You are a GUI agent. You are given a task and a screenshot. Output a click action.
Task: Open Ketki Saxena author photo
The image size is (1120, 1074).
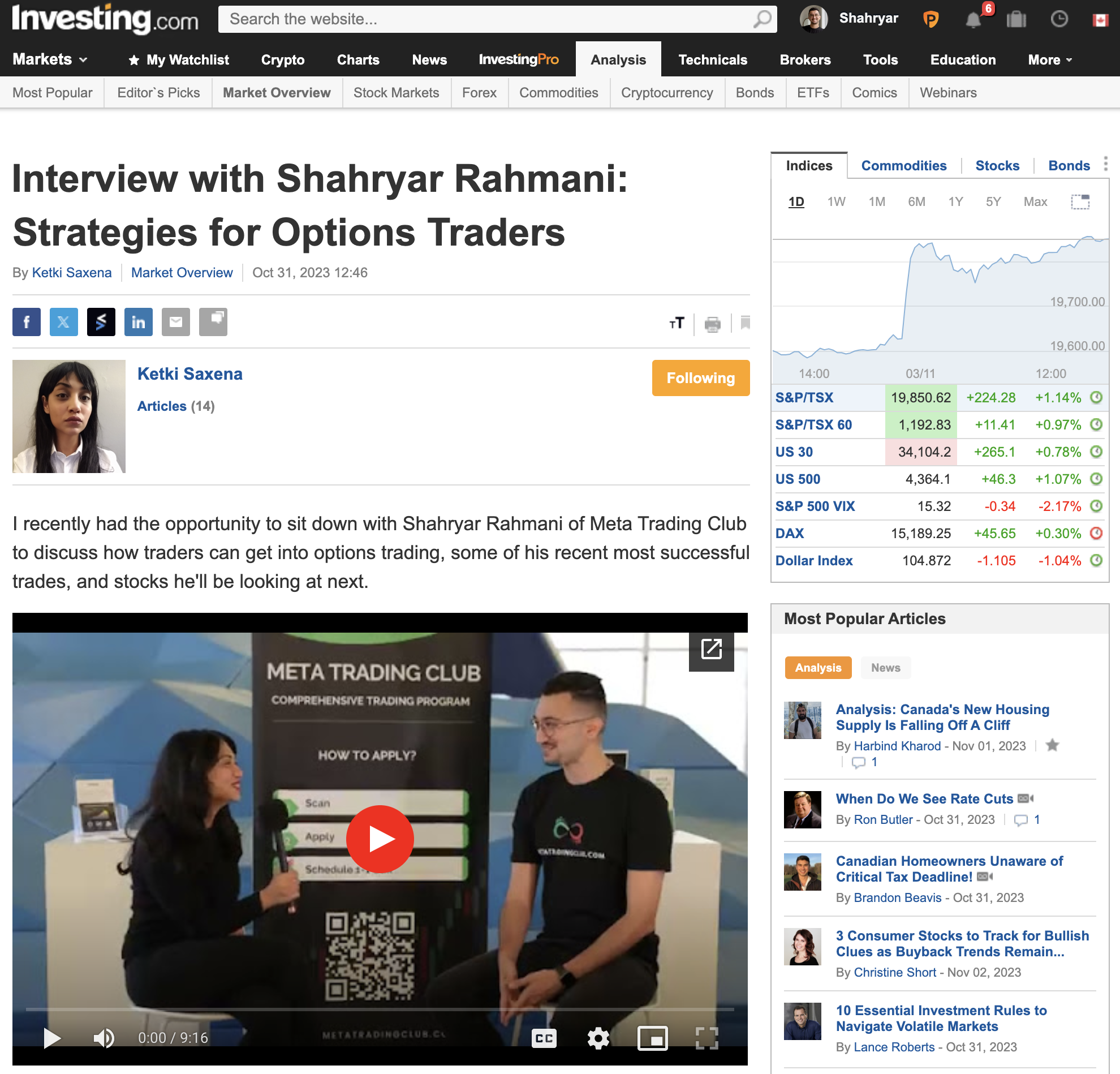point(68,416)
